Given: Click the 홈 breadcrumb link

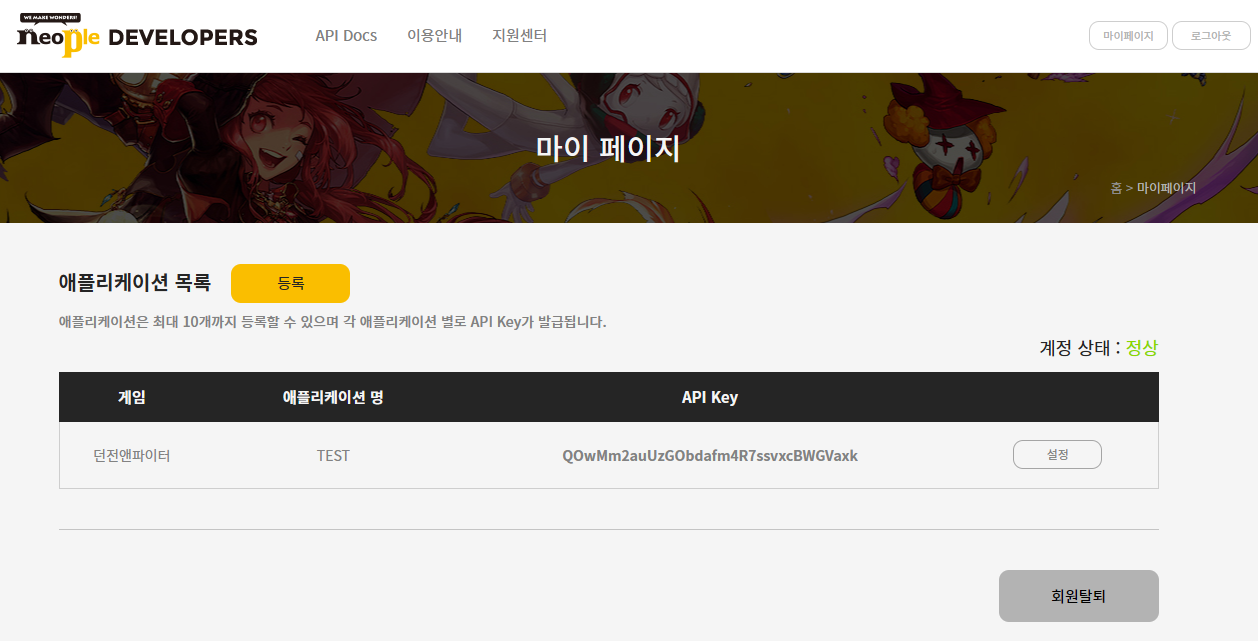Looking at the screenshot, I should (x=1116, y=188).
